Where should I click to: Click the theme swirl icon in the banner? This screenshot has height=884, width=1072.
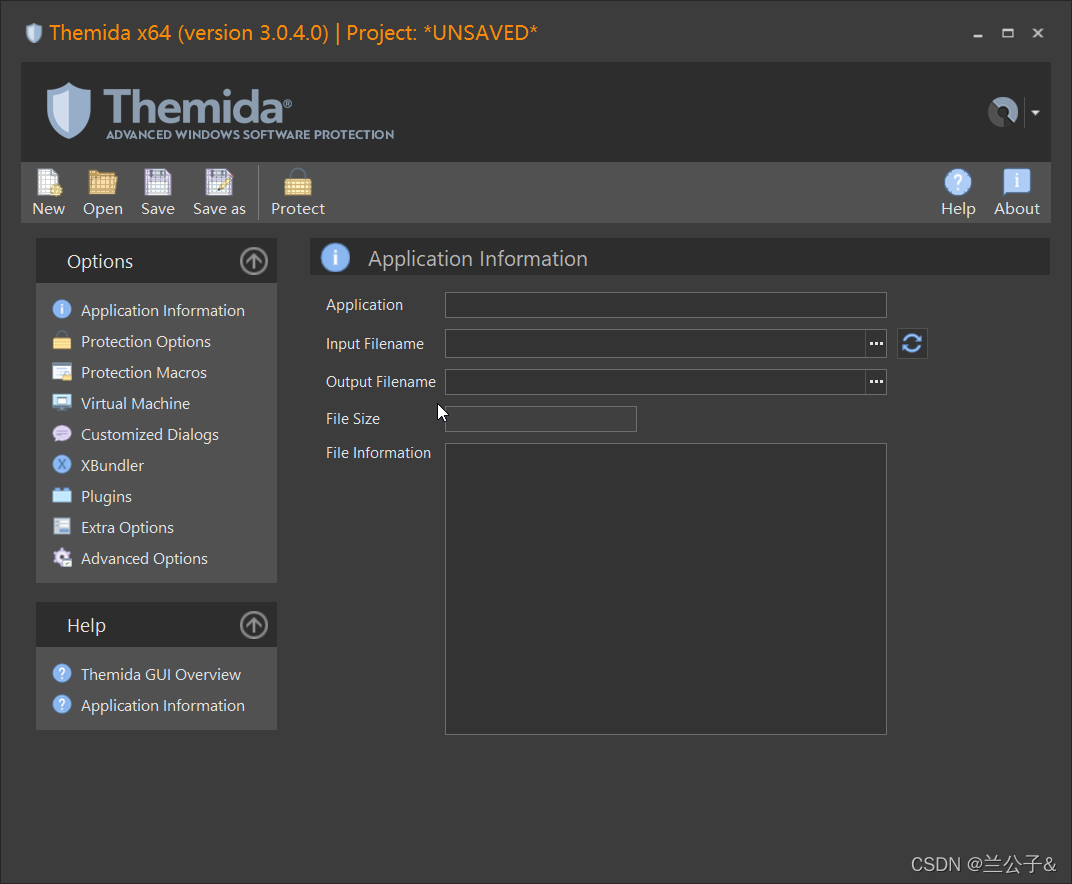coord(1003,112)
